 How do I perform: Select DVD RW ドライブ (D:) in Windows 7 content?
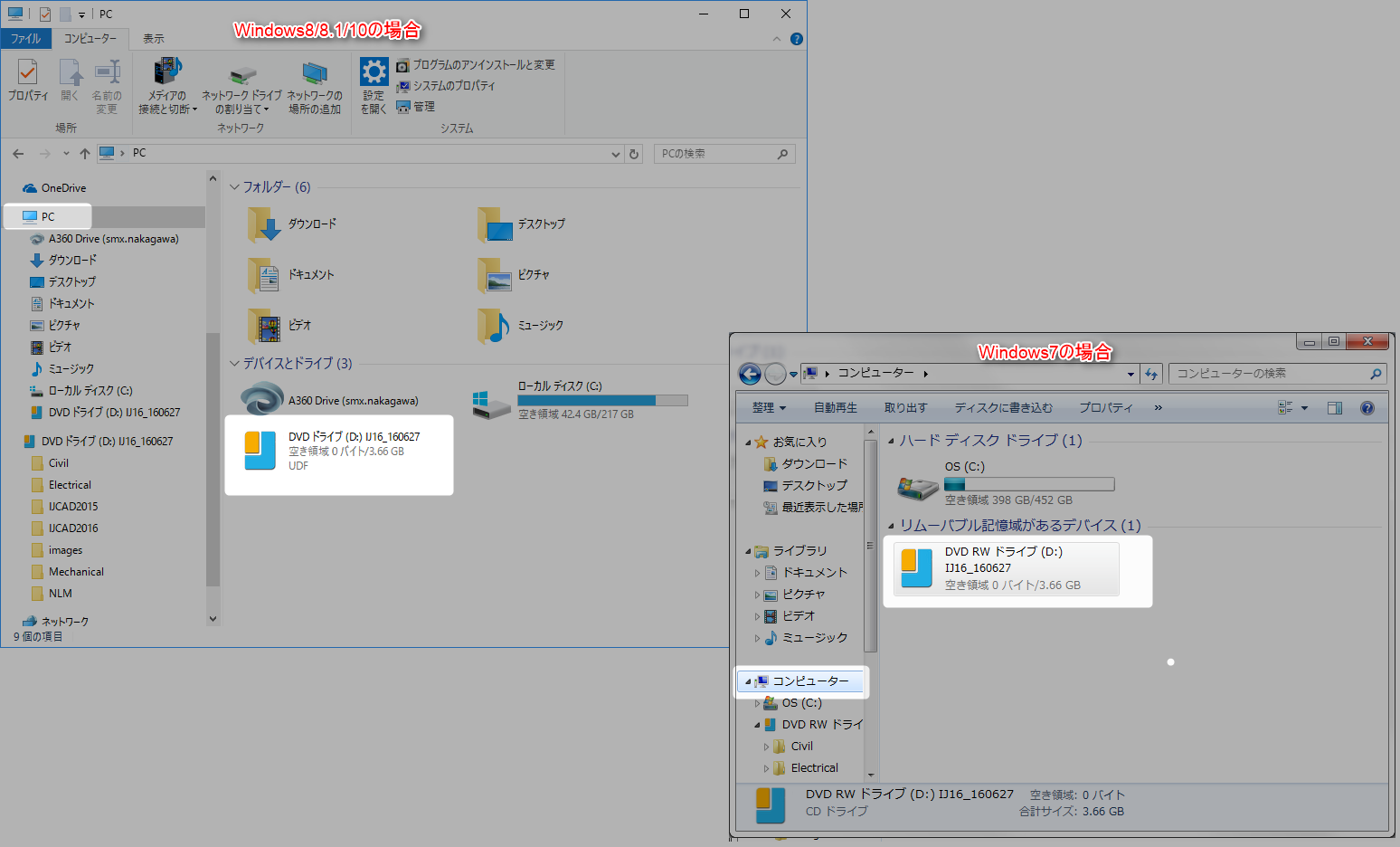point(1006,568)
